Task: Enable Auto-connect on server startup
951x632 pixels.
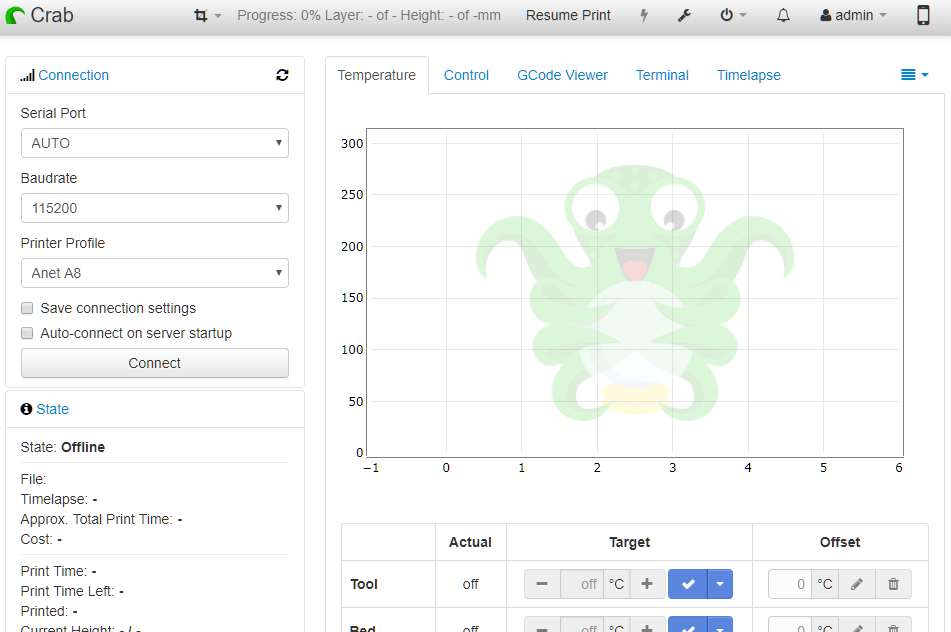Action: (x=27, y=333)
